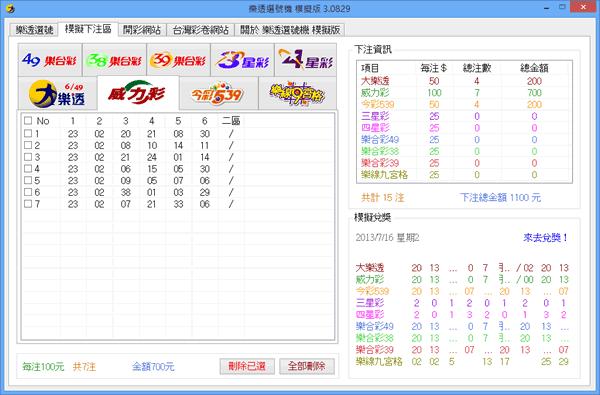Check the box for bet row 6

pyautogui.click(x=28, y=192)
